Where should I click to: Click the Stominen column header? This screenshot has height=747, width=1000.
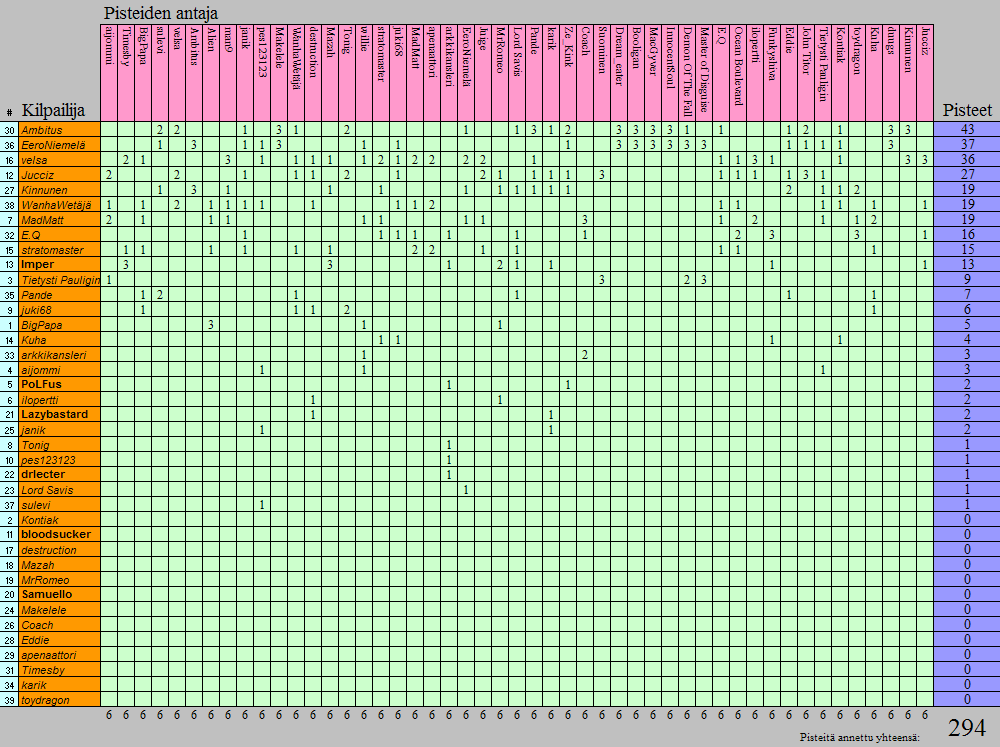click(602, 73)
